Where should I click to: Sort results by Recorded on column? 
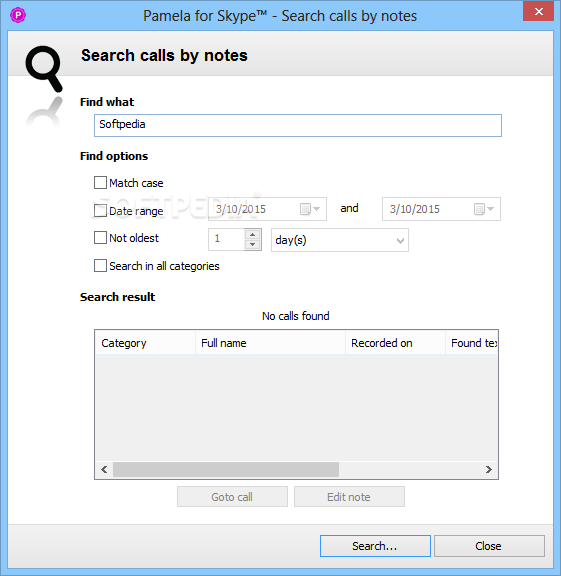[x=395, y=343]
